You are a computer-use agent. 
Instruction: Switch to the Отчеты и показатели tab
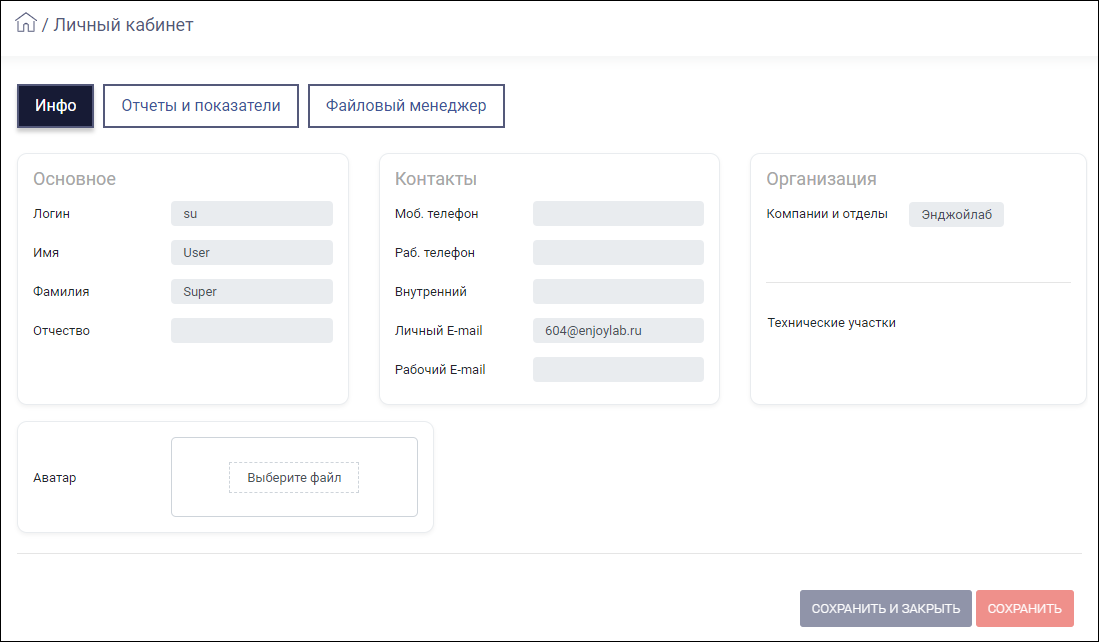click(201, 106)
